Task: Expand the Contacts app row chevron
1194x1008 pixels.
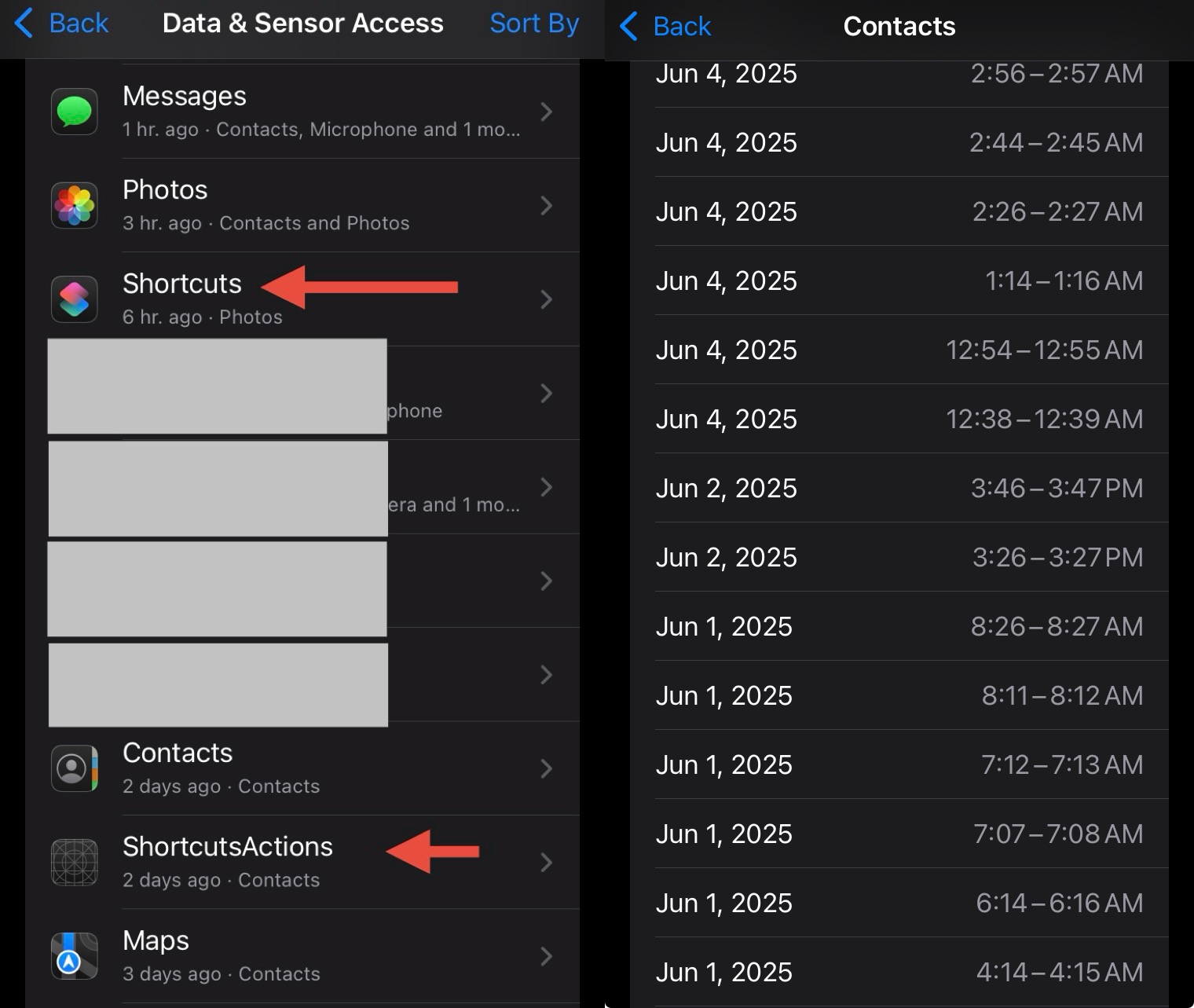Action: tap(547, 768)
